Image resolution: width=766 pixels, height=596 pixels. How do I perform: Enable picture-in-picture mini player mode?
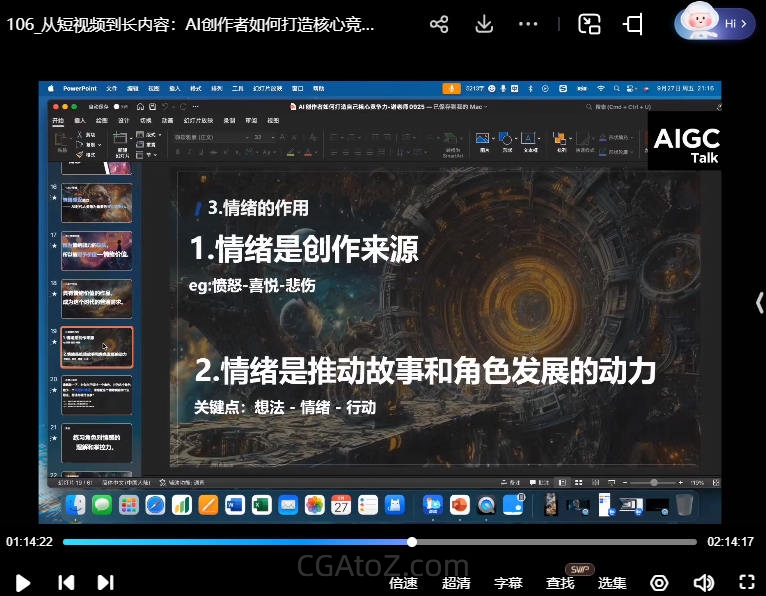tap(590, 25)
